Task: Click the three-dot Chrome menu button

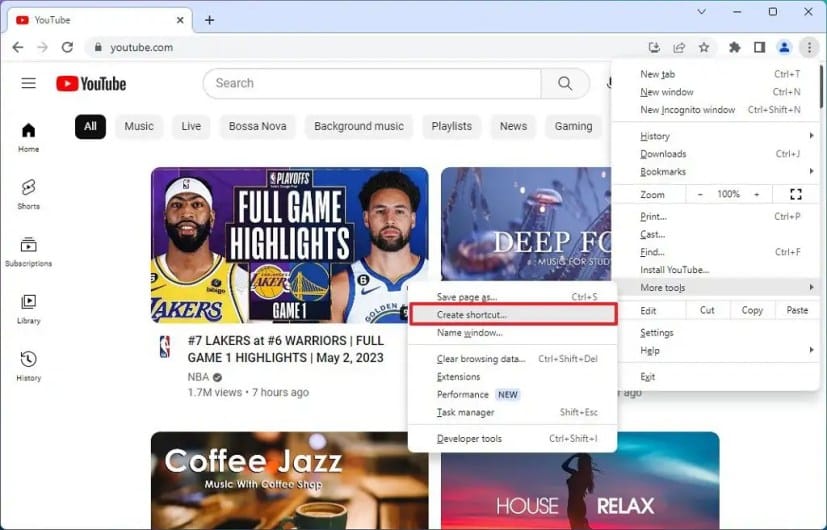Action: click(x=809, y=47)
